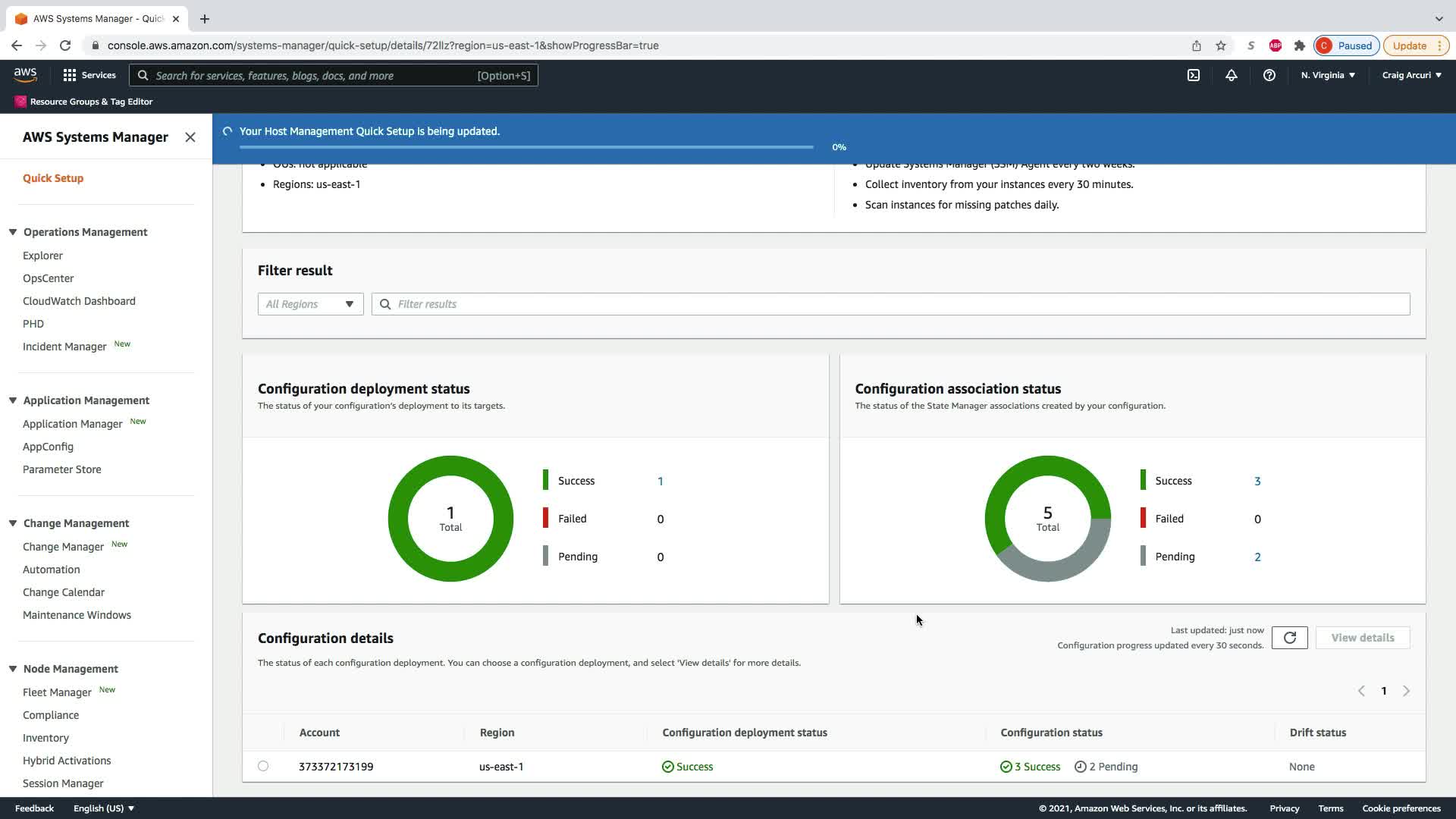This screenshot has width=1456, height=819.
Task: Select the account 373372173199 radio button
Action: [263, 766]
